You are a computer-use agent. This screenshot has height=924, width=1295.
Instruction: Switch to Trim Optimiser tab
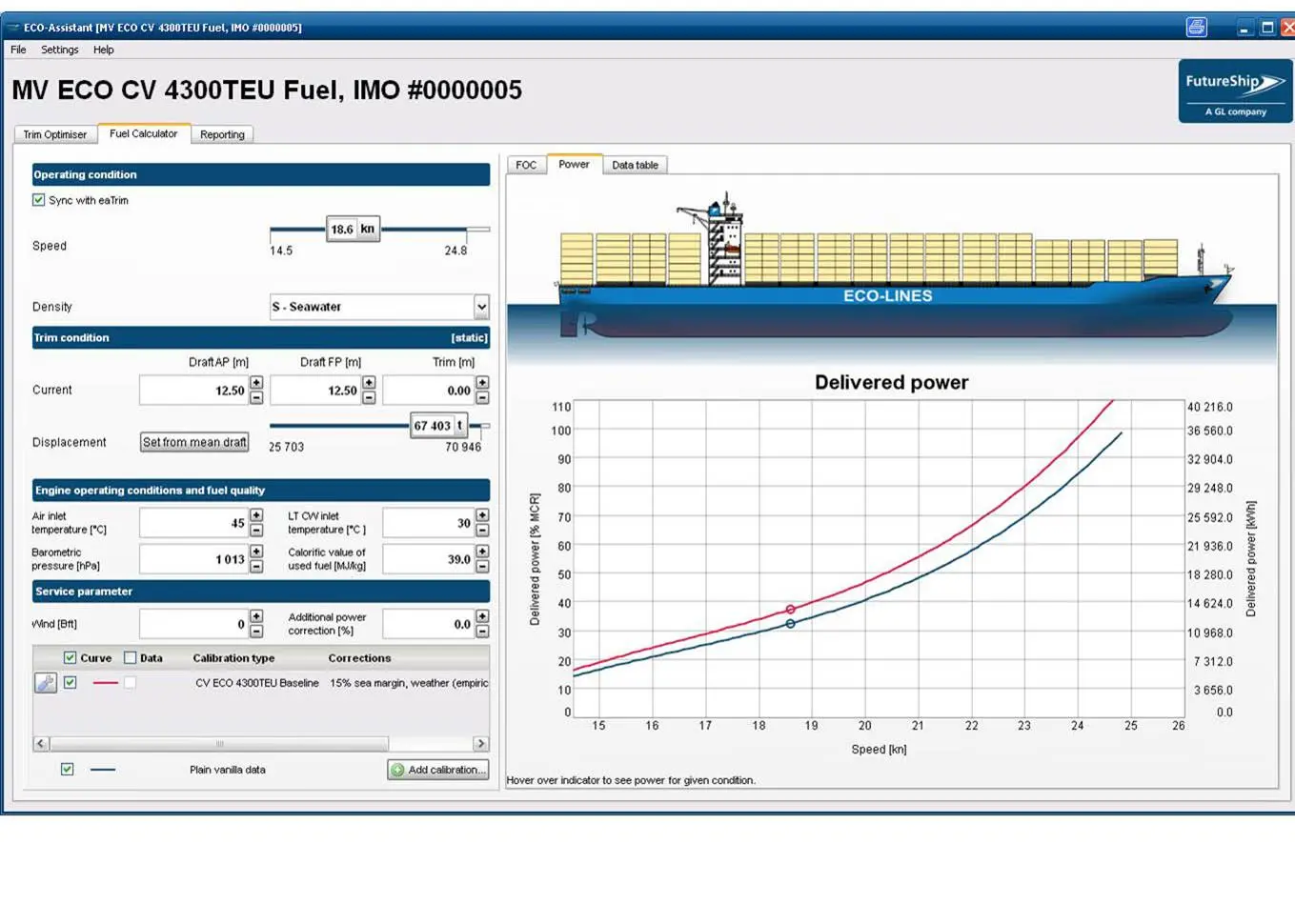pyautogui.click(x=55, y=134)
